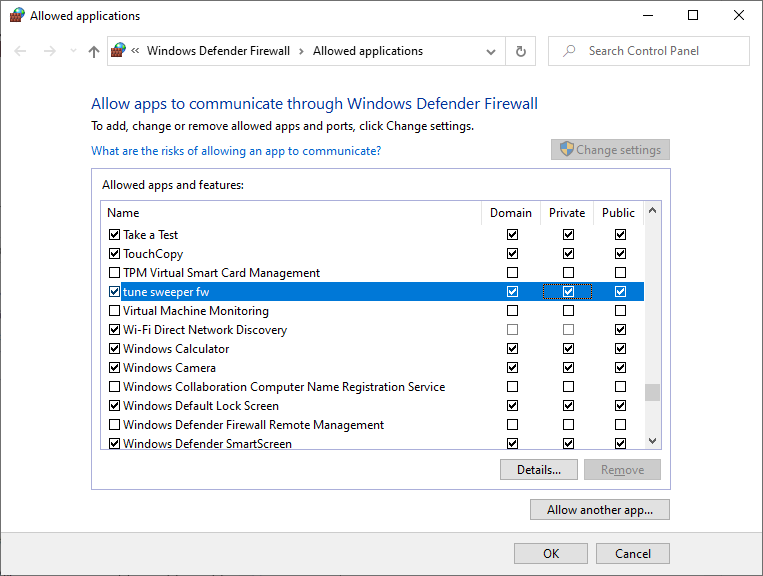Image resolution: width=763 pixels, height=576 pixels.
Task: Uncheck Windows Default Lock Screen Public checkbox
Action: click(x=620, y=405)
